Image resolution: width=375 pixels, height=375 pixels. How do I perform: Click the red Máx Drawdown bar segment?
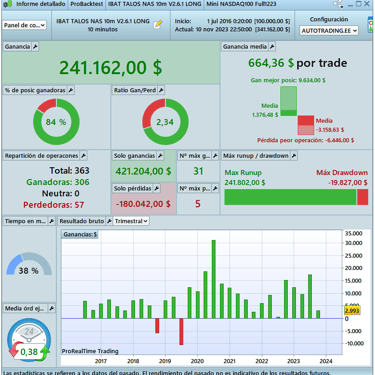(362, 197)
